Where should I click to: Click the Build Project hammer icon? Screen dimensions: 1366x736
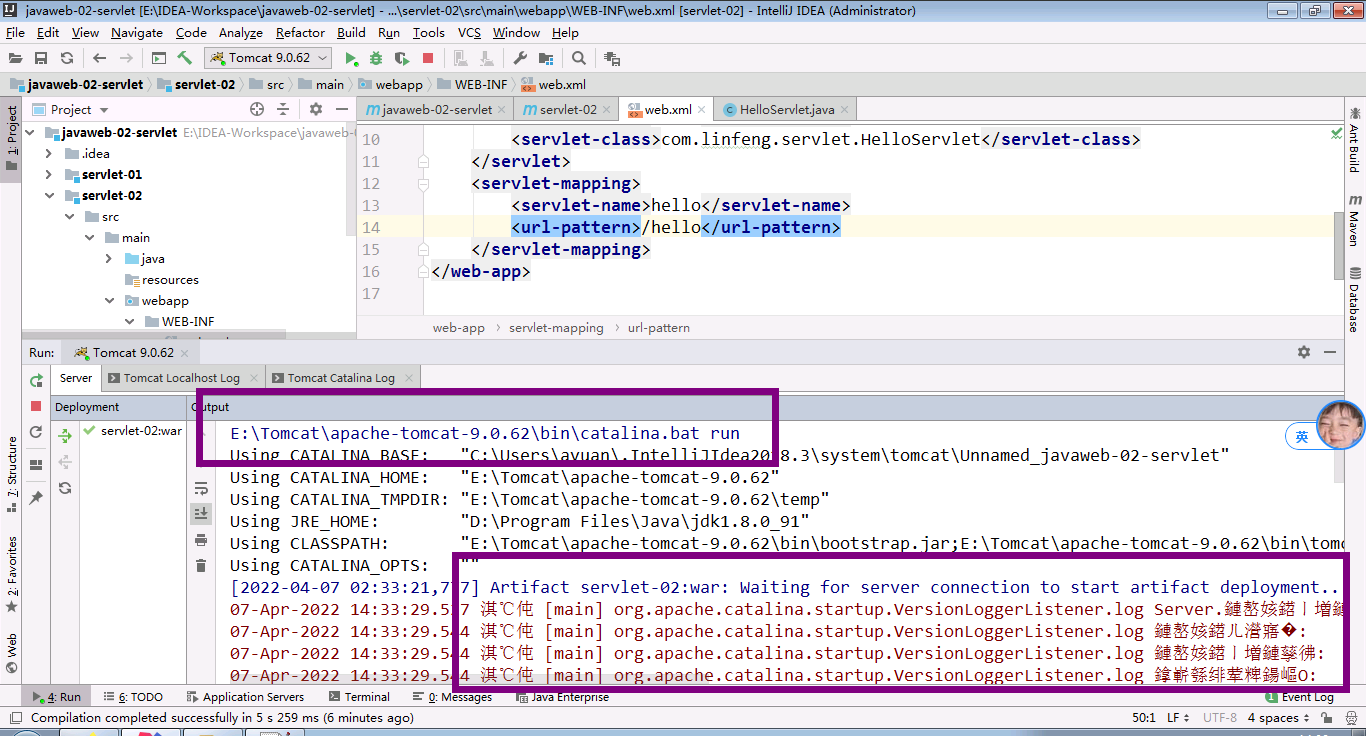coord(184,58)
